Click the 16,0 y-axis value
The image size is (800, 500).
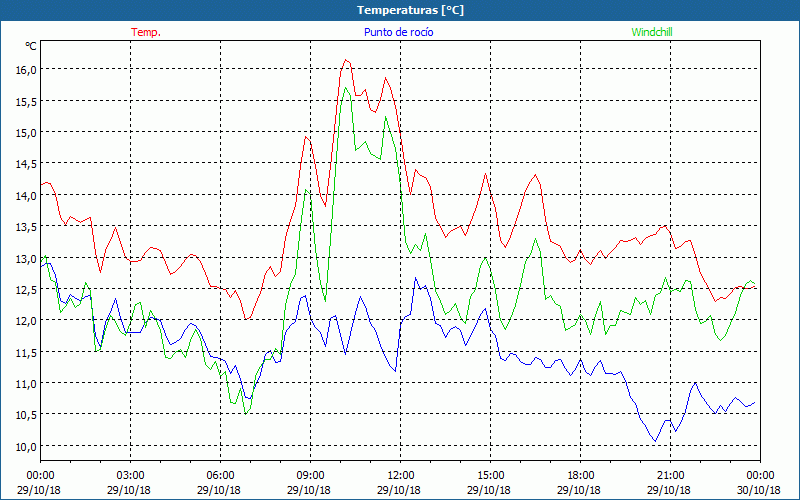[x=26, y=70]
